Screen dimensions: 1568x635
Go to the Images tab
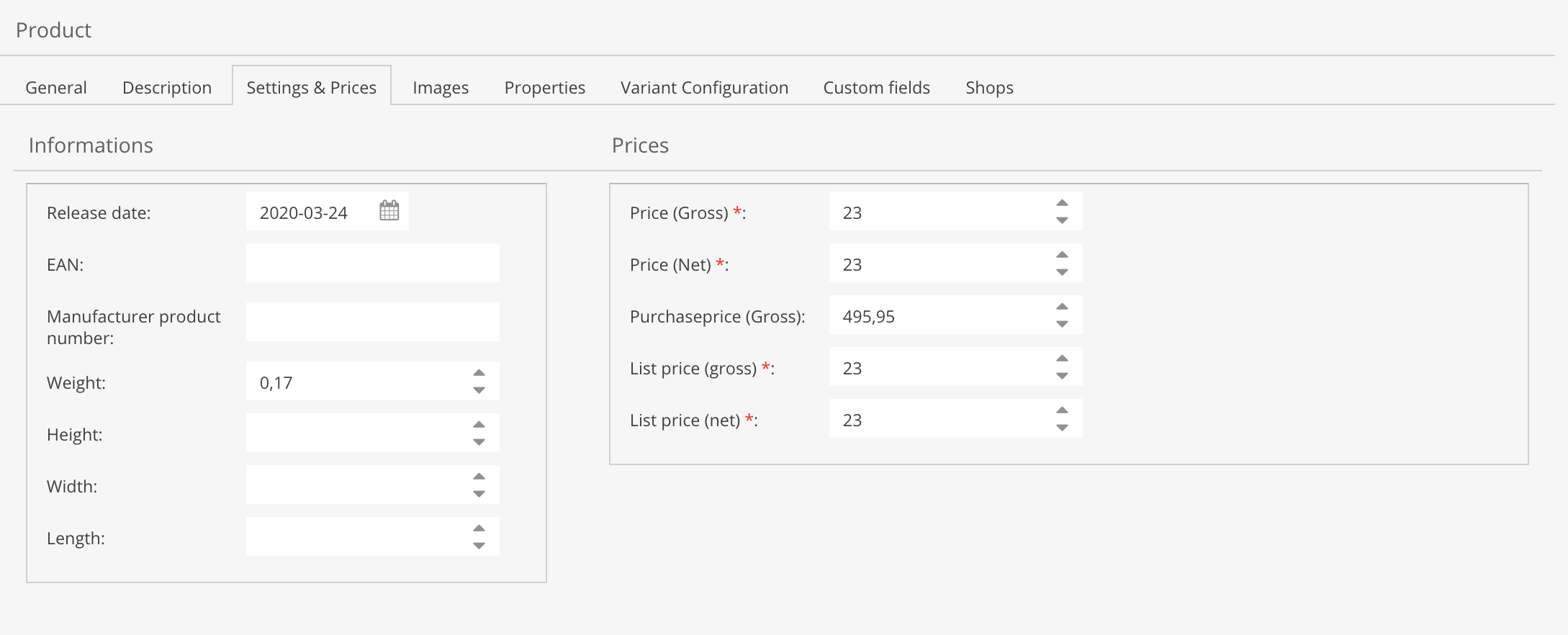point(441,88)
